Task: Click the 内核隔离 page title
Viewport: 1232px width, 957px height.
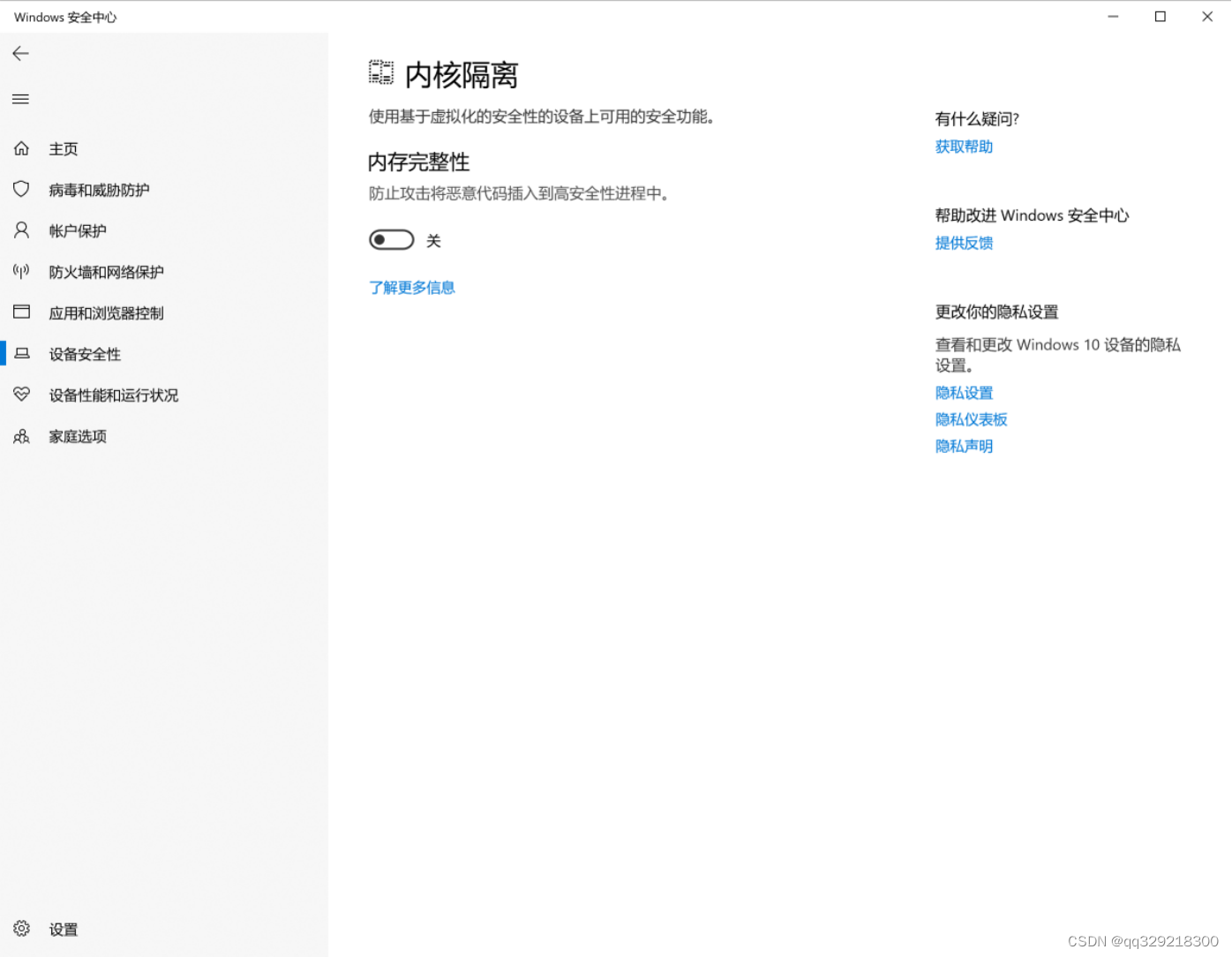Action: pyautogui.click(x=462, y=75)
